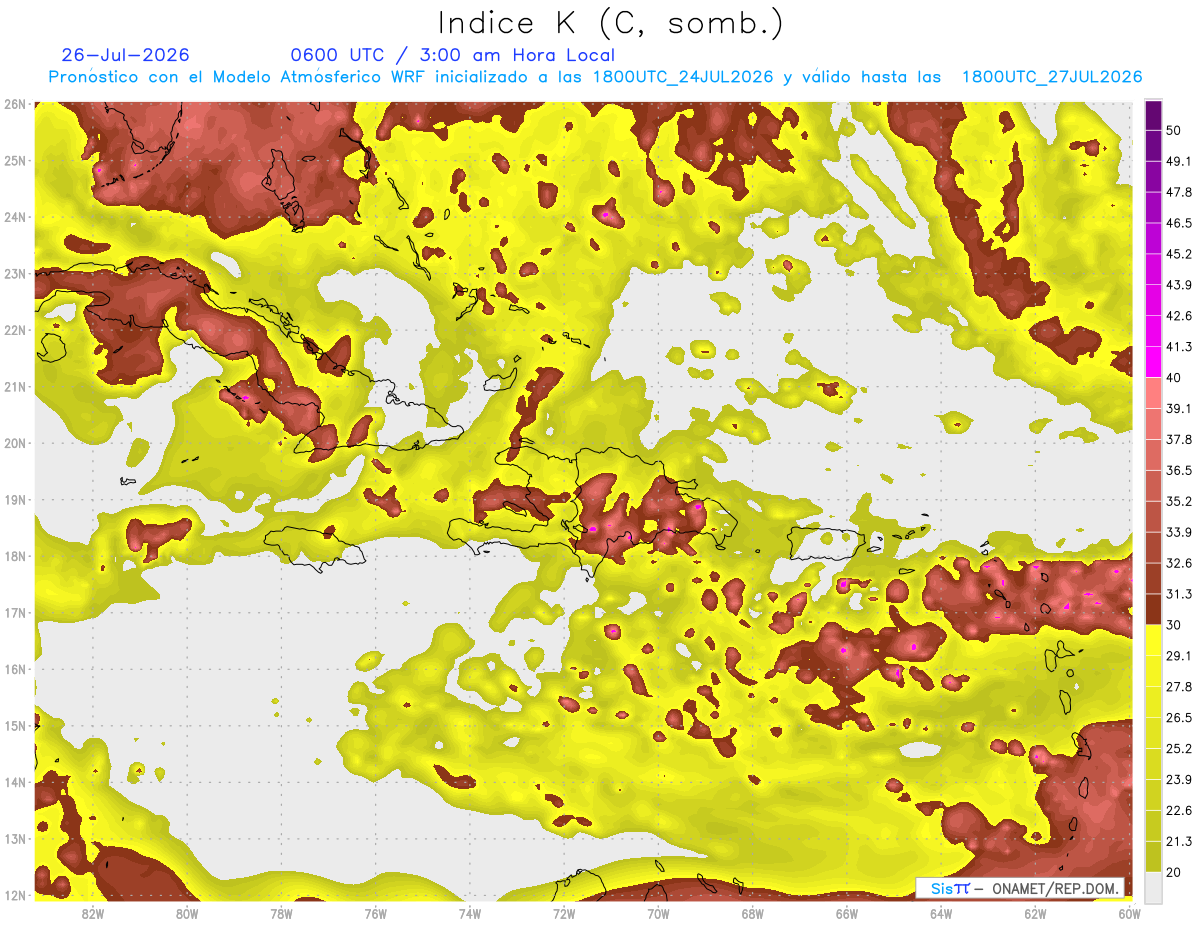Click the colorbar label "31.3"
Image resolution: width=1200 pixels, height=927 pixels.
click(1179, 594)
